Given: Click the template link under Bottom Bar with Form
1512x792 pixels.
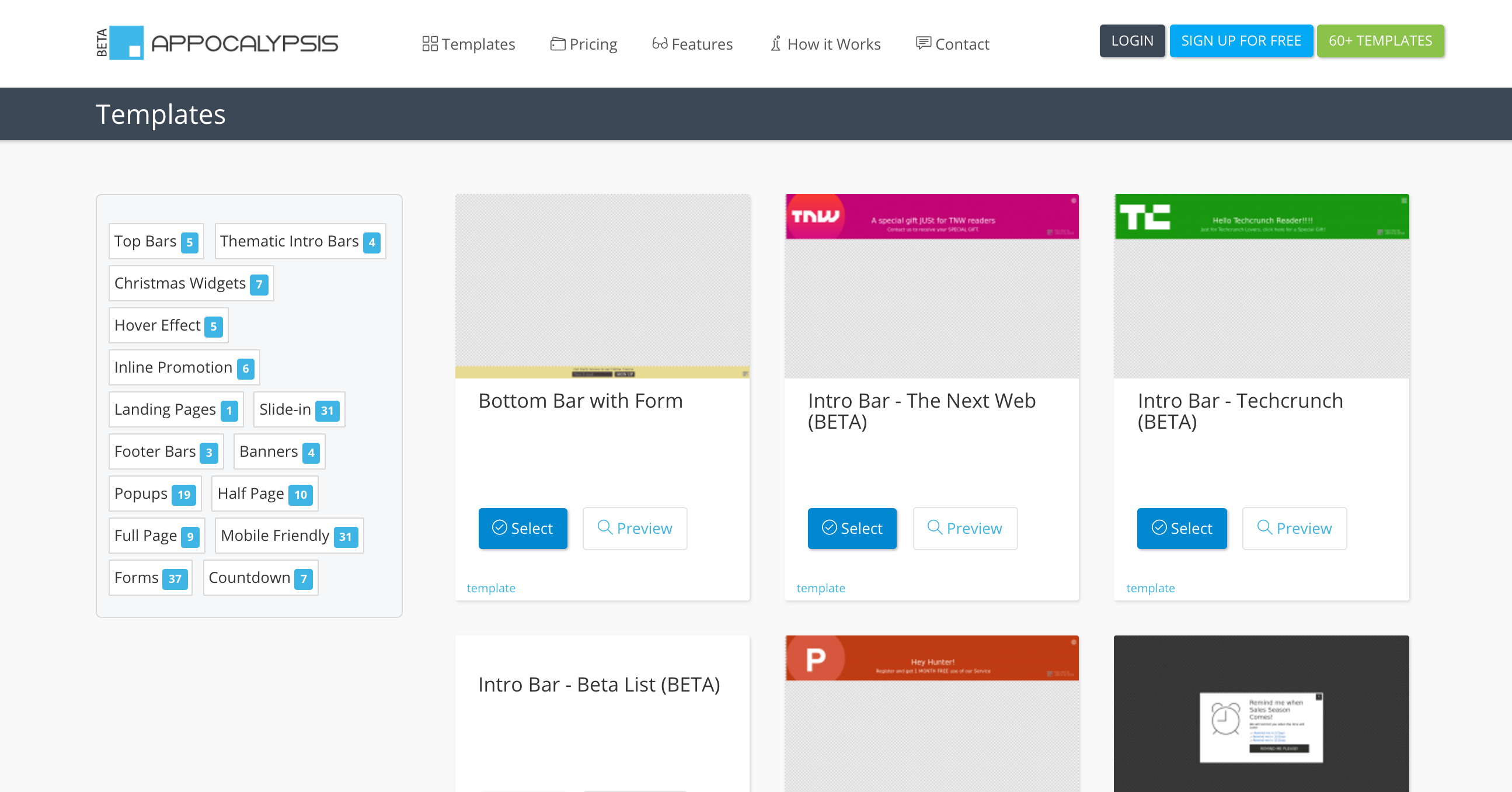Looking at the screenshot, I should (x=491, y=588).
